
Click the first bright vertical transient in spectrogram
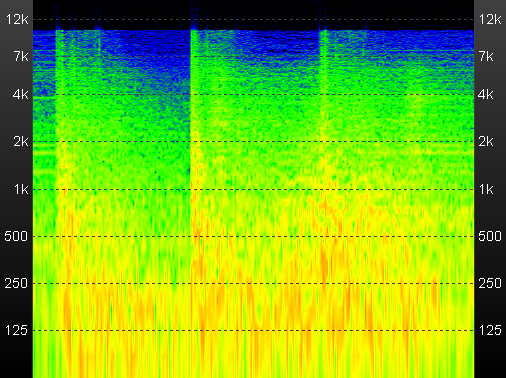coord(60,133)
